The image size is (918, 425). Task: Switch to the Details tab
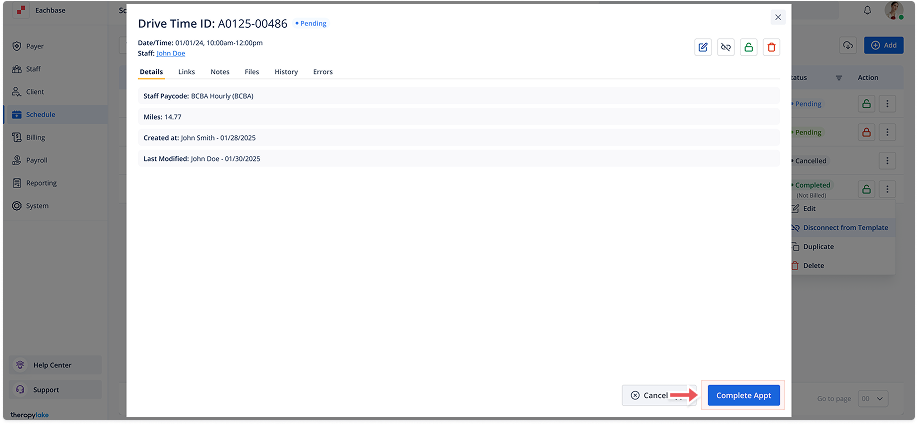pyautogui.click(x=151, y=72)
